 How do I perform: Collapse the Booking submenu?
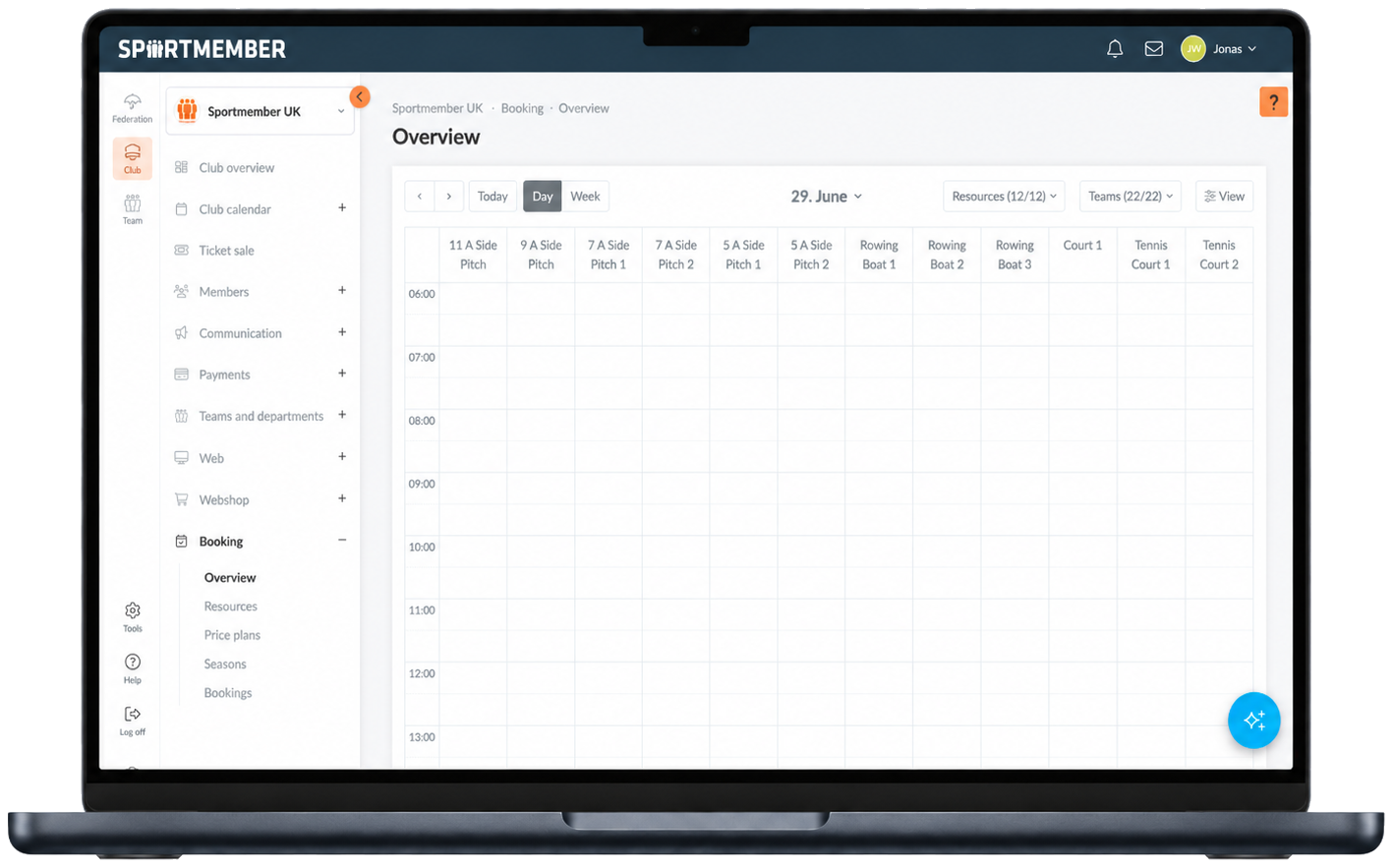click(x=342, y=540)
